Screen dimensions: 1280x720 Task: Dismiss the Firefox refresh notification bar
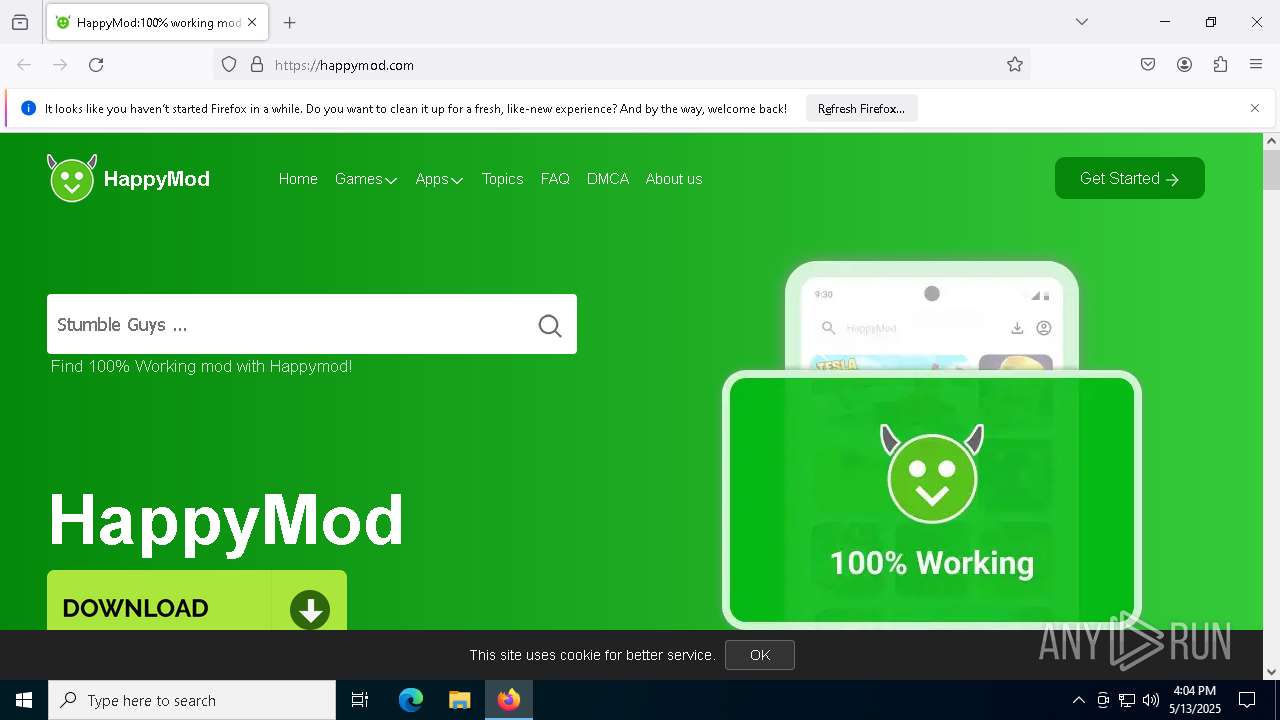point(1255,108)
